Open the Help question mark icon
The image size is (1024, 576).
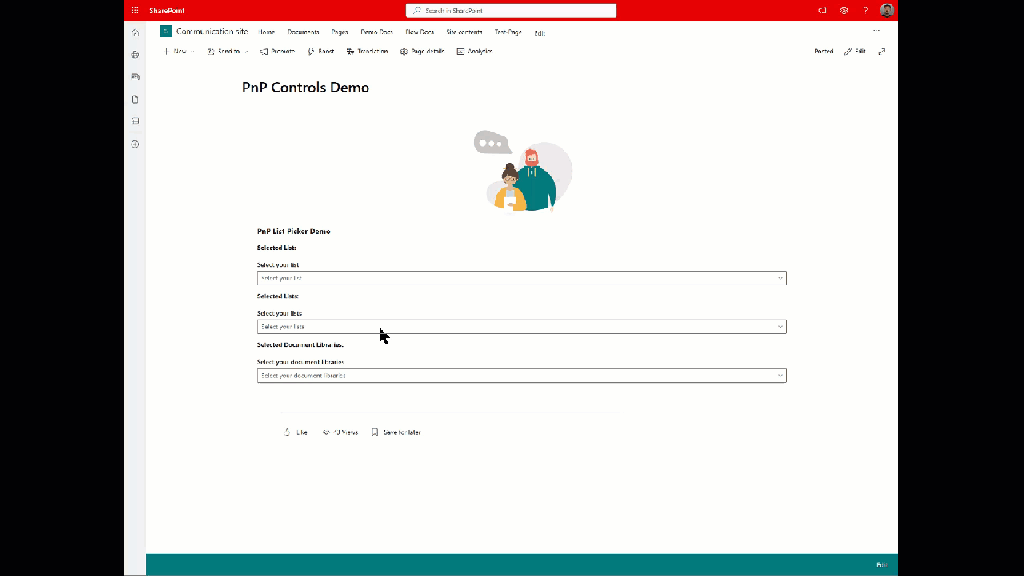coord(866,10)
